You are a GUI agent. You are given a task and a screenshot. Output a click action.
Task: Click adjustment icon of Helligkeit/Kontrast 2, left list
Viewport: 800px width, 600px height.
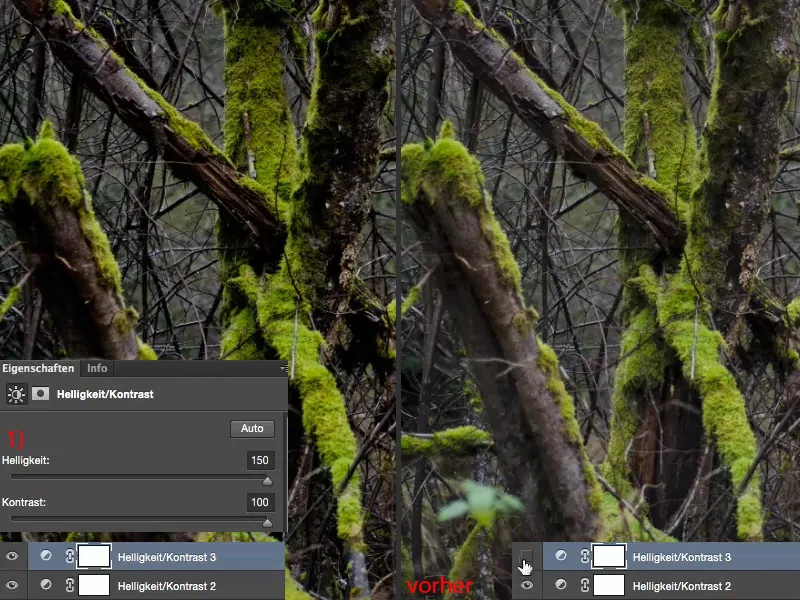(x=46, y=584)
